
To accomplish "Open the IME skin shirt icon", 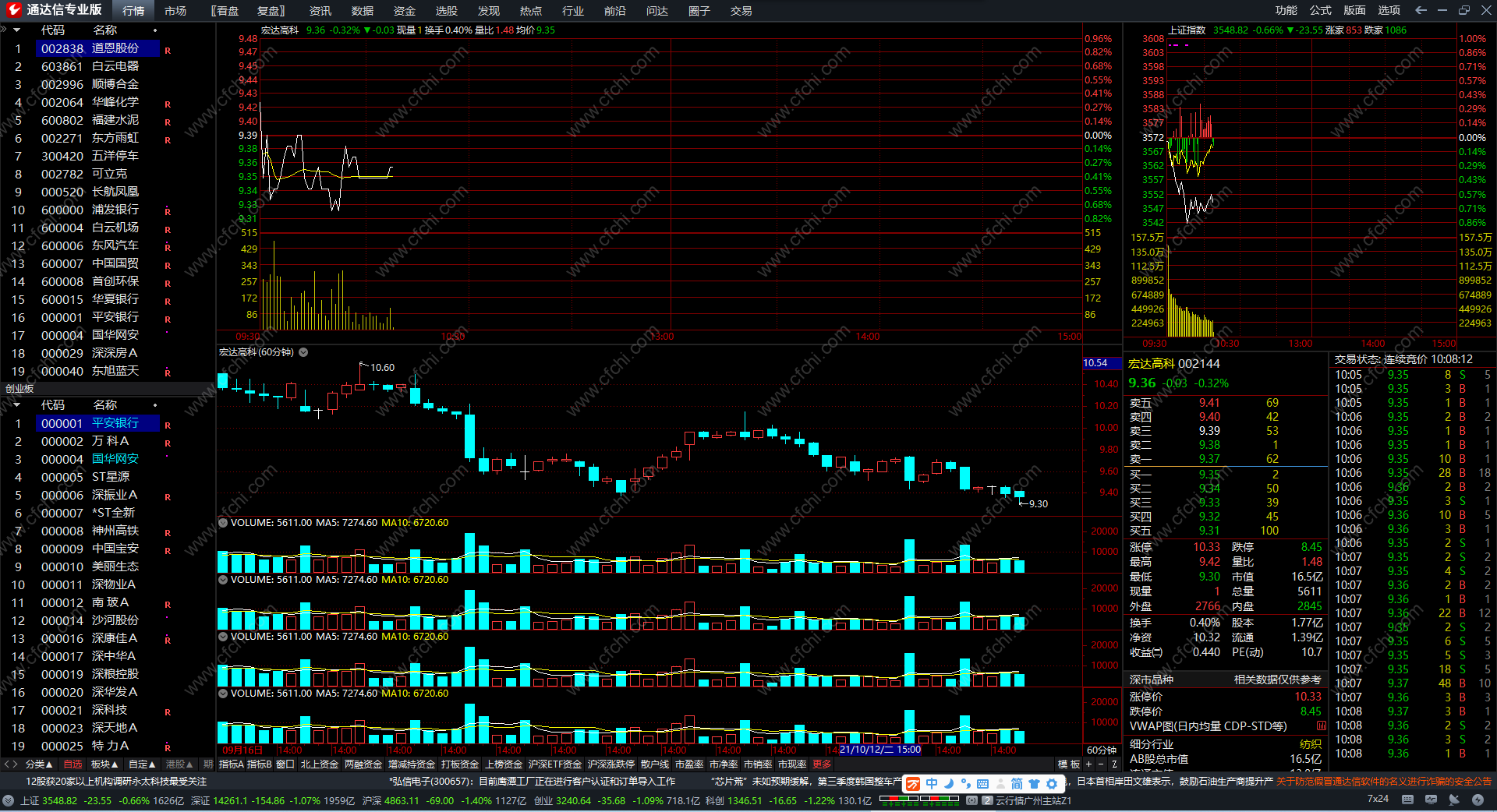I will 1034,784.
